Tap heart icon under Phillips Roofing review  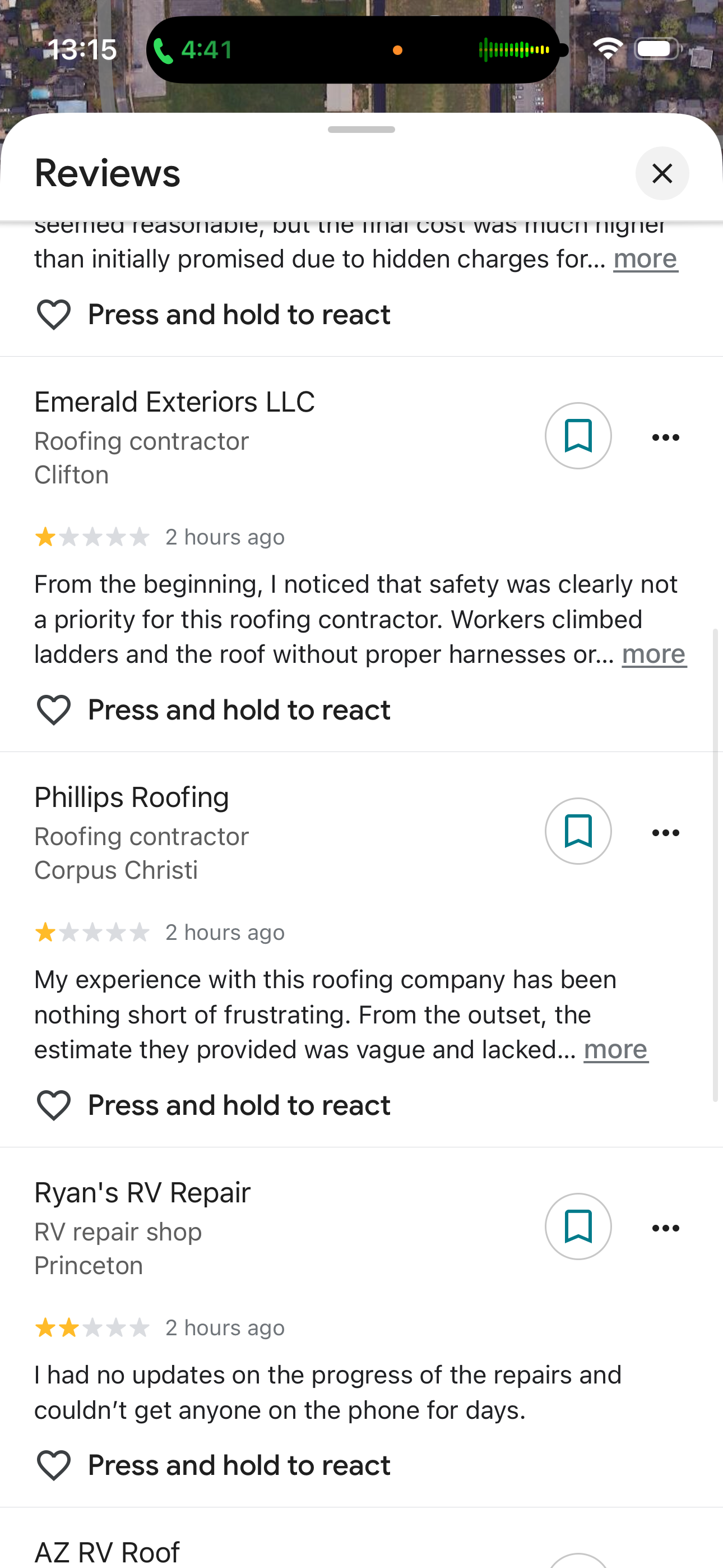pyautogui.click(x=54, y=1105)
